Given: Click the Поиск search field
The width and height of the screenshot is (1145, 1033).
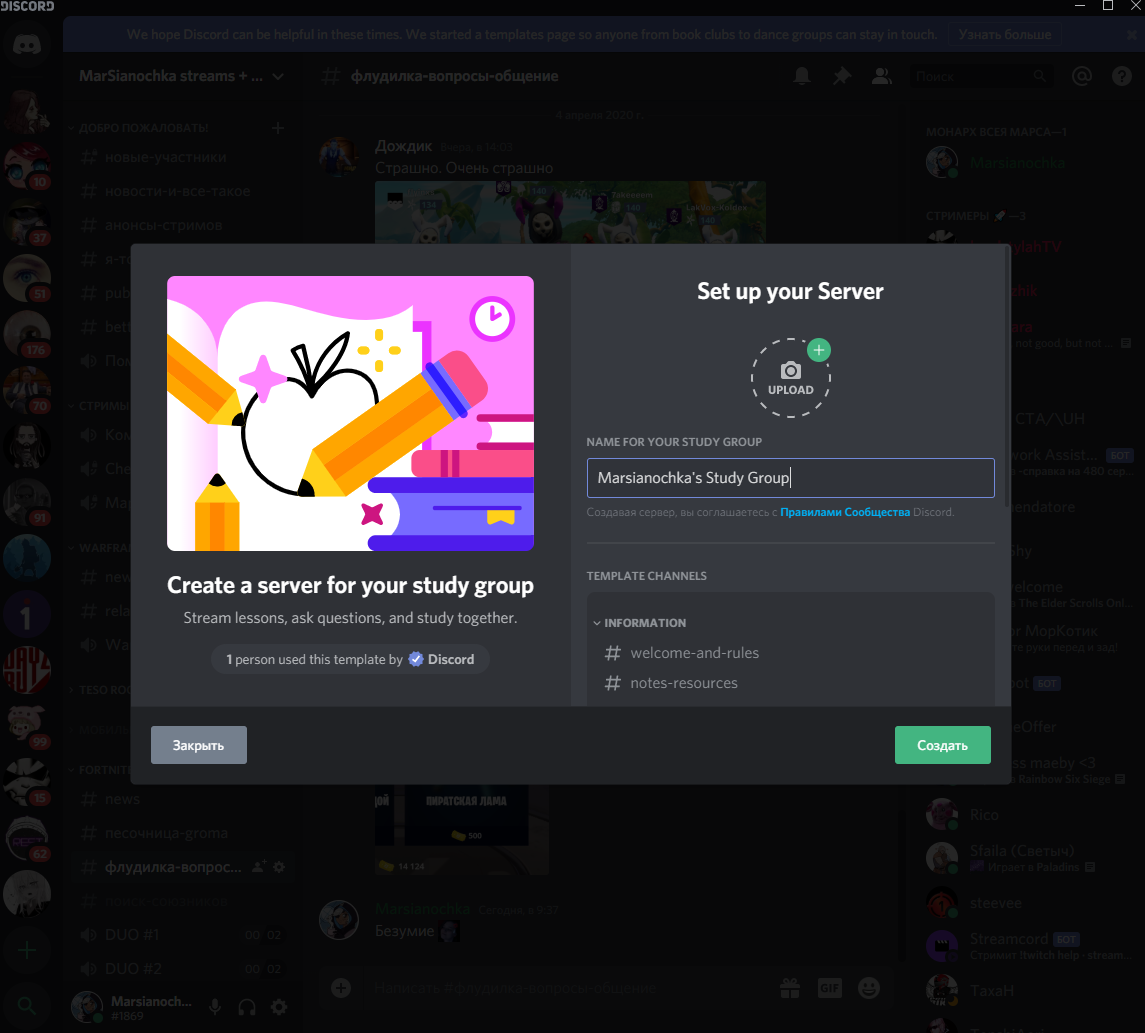Looking at the screenshot, I should tap(981, 76).
